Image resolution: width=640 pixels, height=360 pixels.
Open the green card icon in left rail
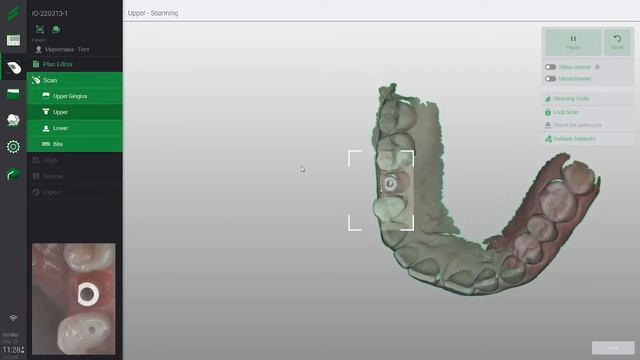click(13, 94)
